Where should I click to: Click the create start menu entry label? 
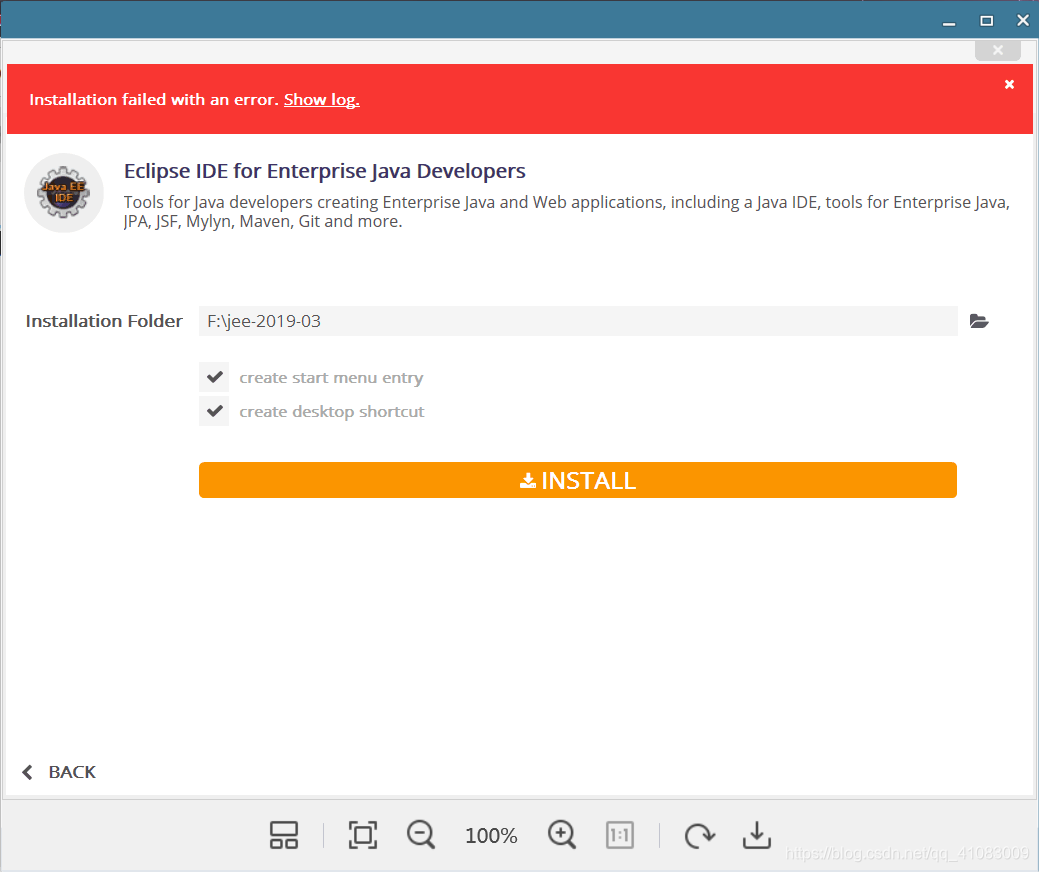point(331,378)
